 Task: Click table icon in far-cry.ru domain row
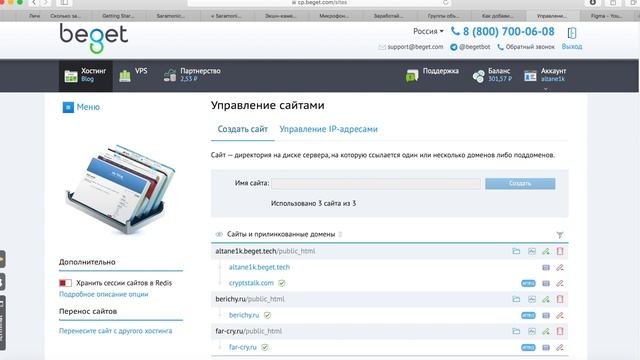tap(546, 348)
